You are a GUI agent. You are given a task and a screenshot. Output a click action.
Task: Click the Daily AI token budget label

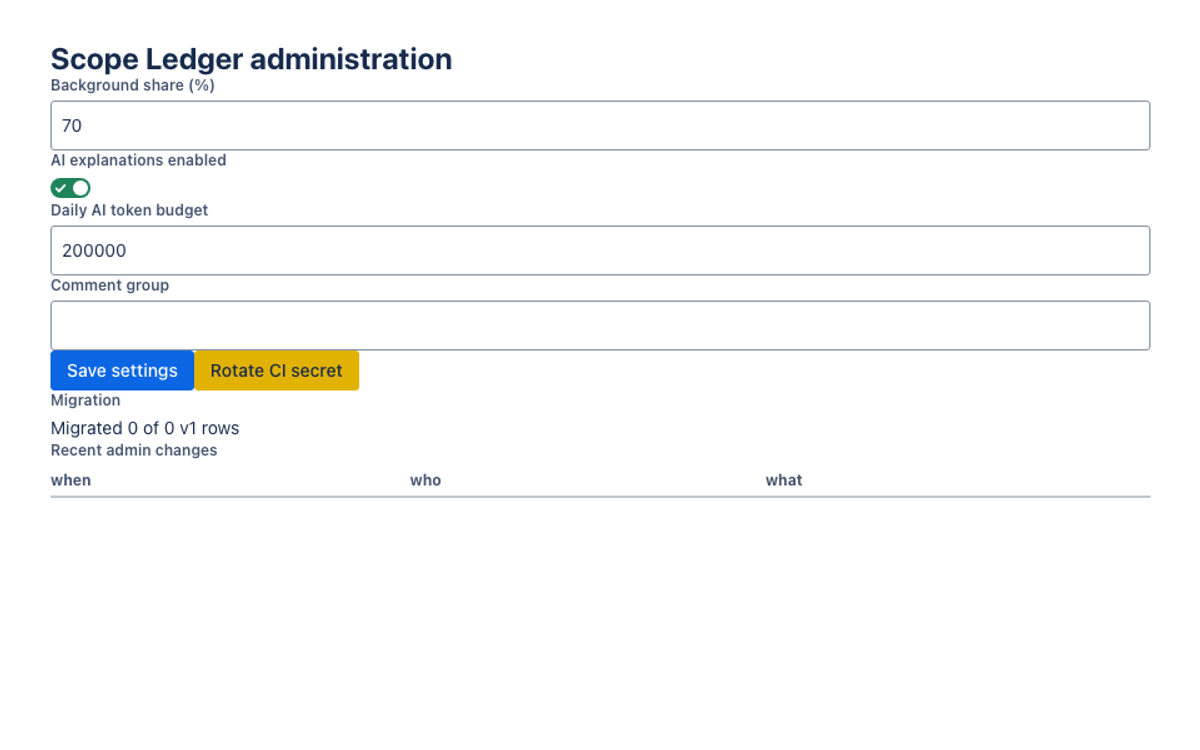coord(129,210)
